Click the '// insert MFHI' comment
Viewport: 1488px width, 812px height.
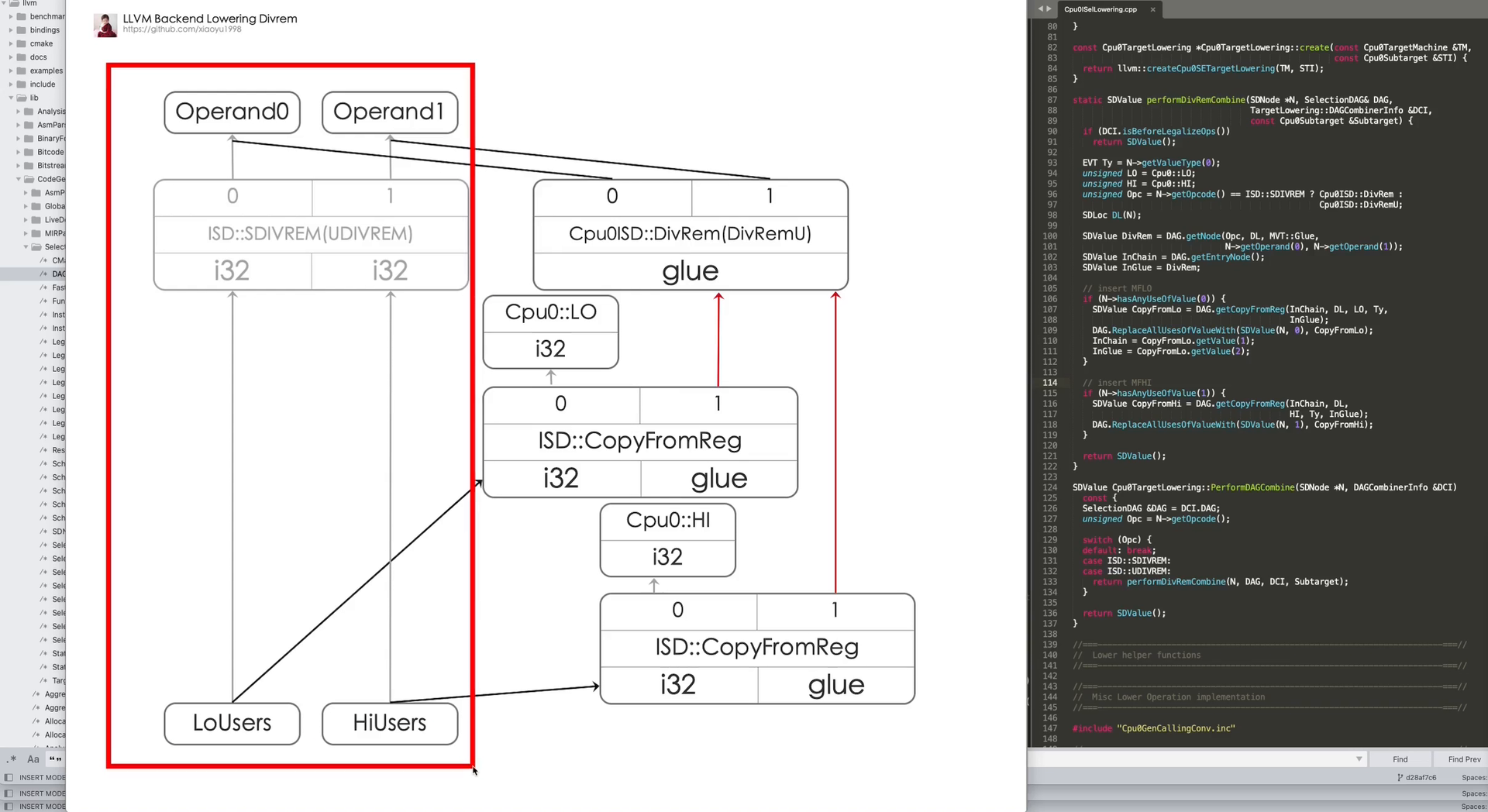pyautogui.click(x=1117, y=383)
